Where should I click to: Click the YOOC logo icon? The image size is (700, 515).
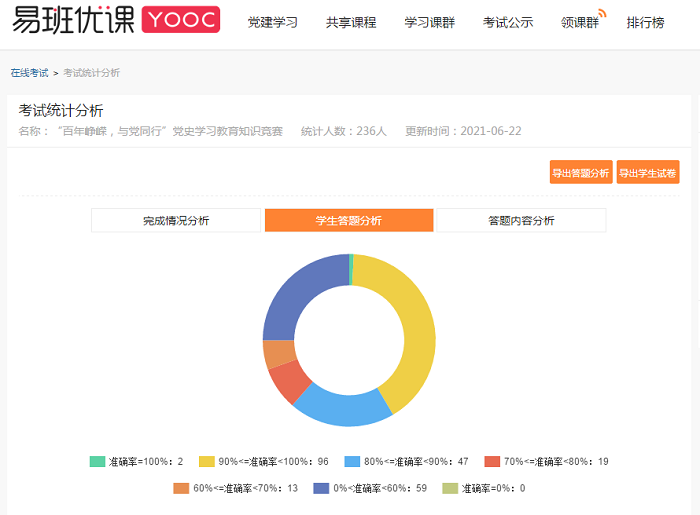tap(180, 21)
